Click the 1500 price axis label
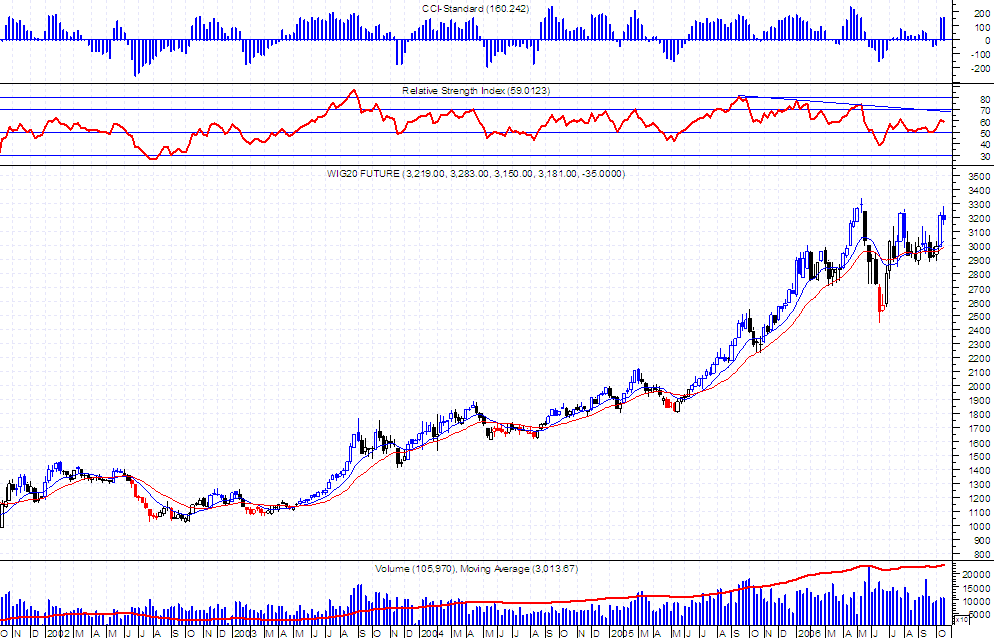The width and height of the screenshot is (994, 638). point(981,457)
